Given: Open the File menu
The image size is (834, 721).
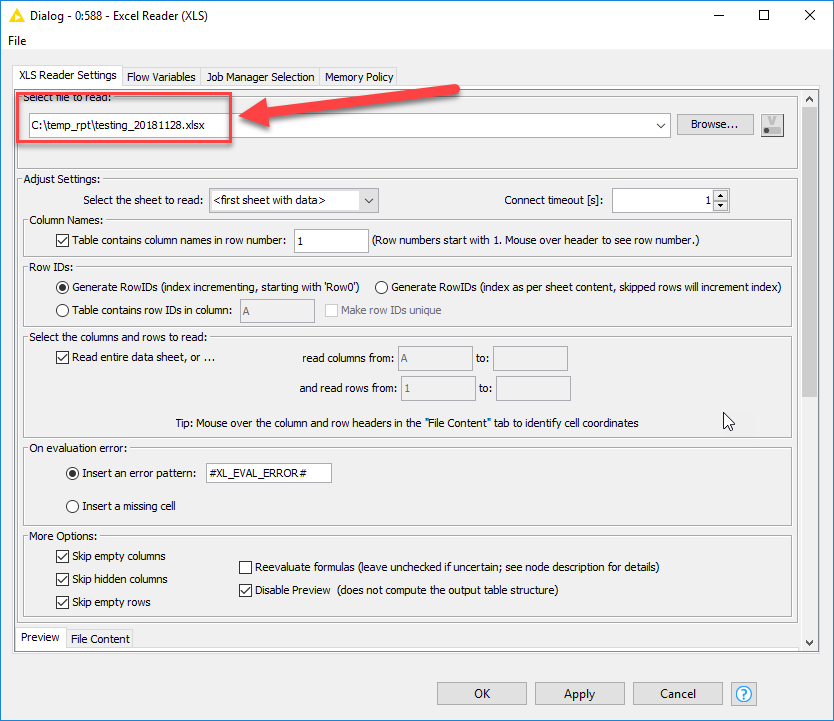Looking at the screenshot, I should 17,41.
